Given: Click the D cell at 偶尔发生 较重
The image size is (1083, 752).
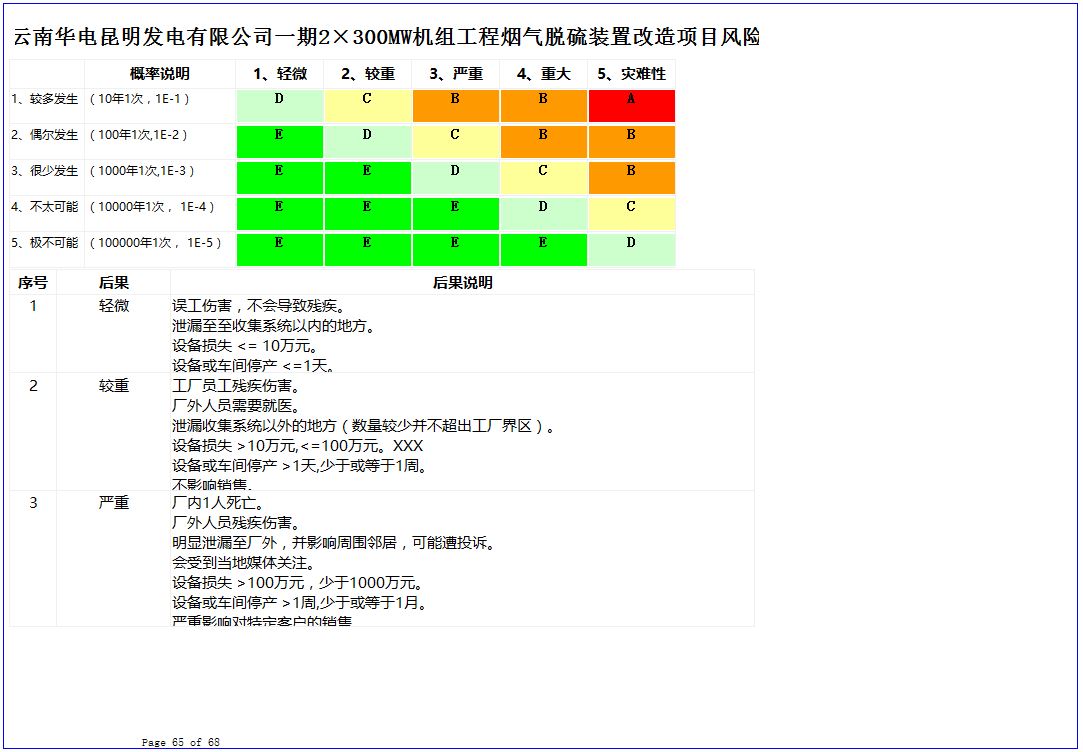Looking at the screenshot, I should (x=367, y=142).
